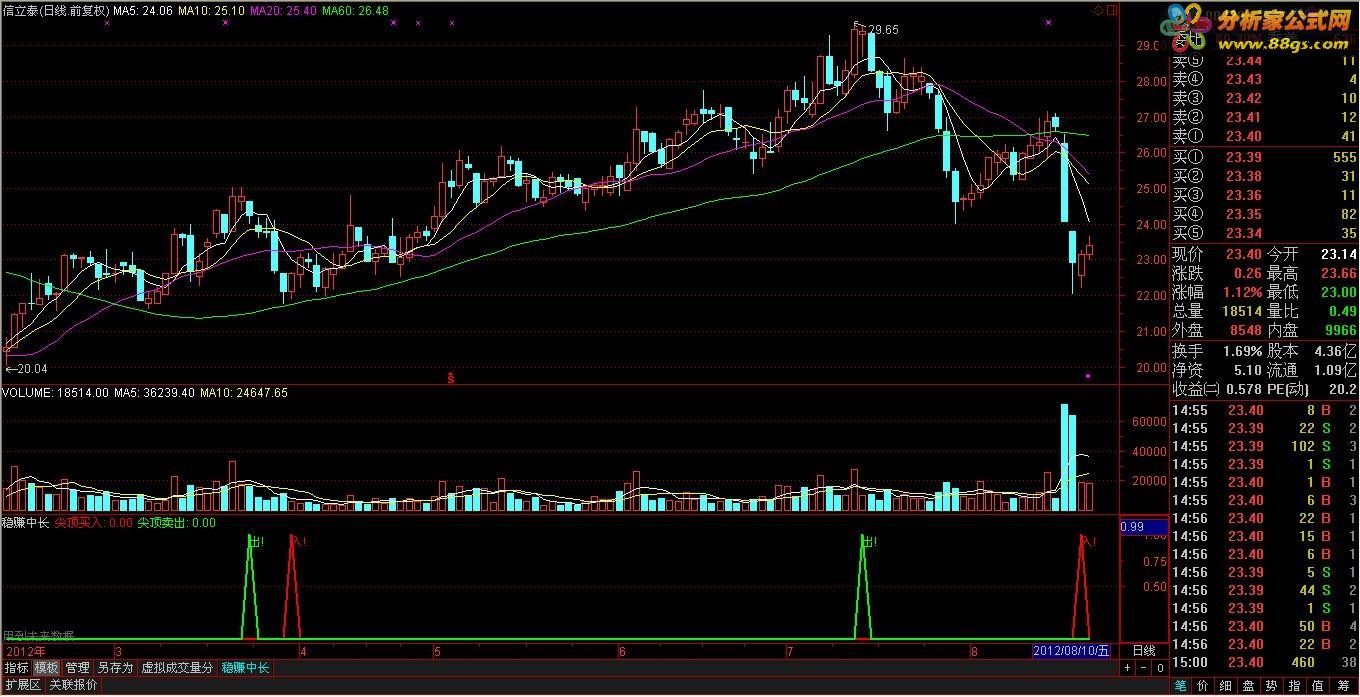This screenshot has width=1360, height=697.
Task: Click the 尖顶买入 indicator label
Action: (93, 522)
